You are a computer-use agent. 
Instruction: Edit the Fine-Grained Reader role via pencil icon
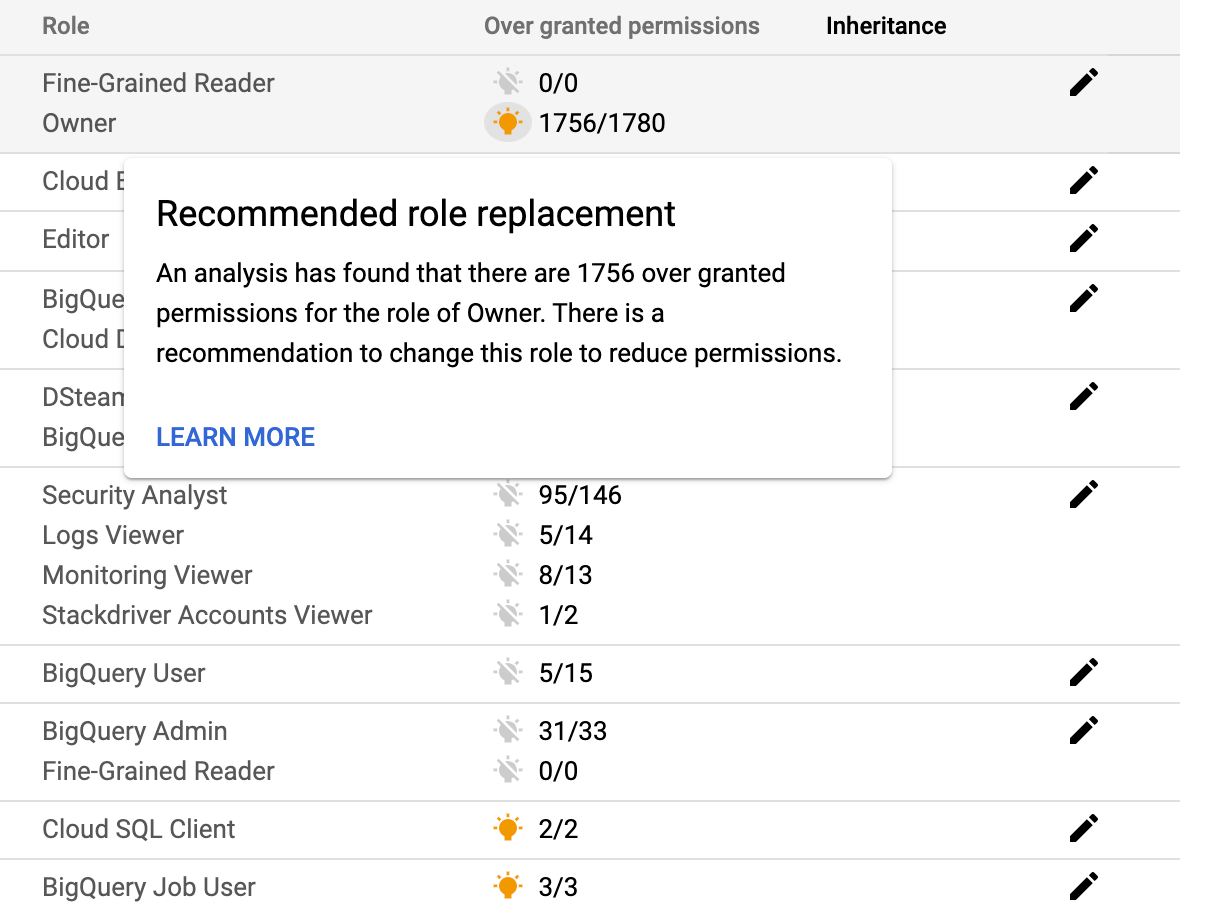[x=1083, y=82]
